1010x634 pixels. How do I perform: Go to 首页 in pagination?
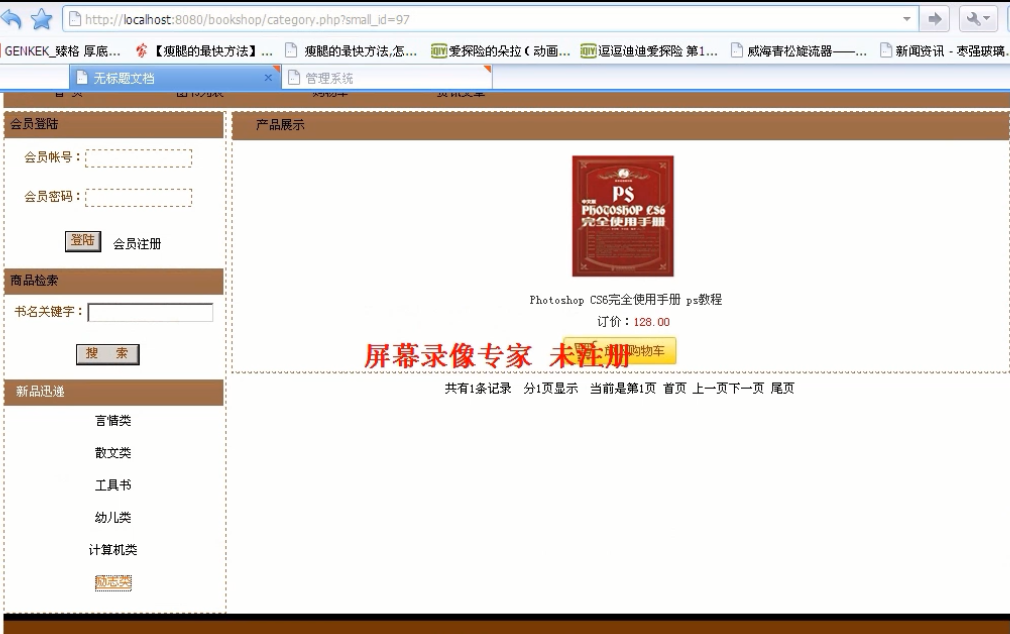675,388
